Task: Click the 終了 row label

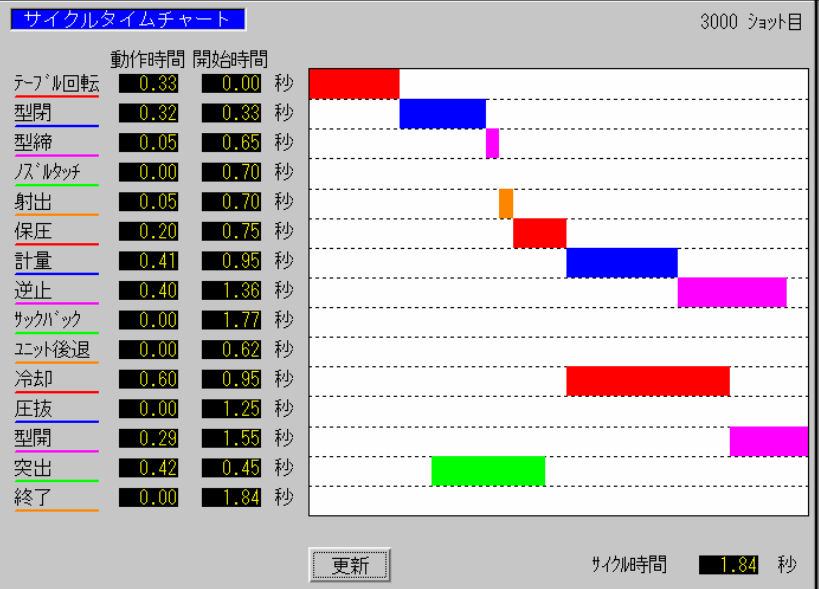Action: [x=33, y=497]
